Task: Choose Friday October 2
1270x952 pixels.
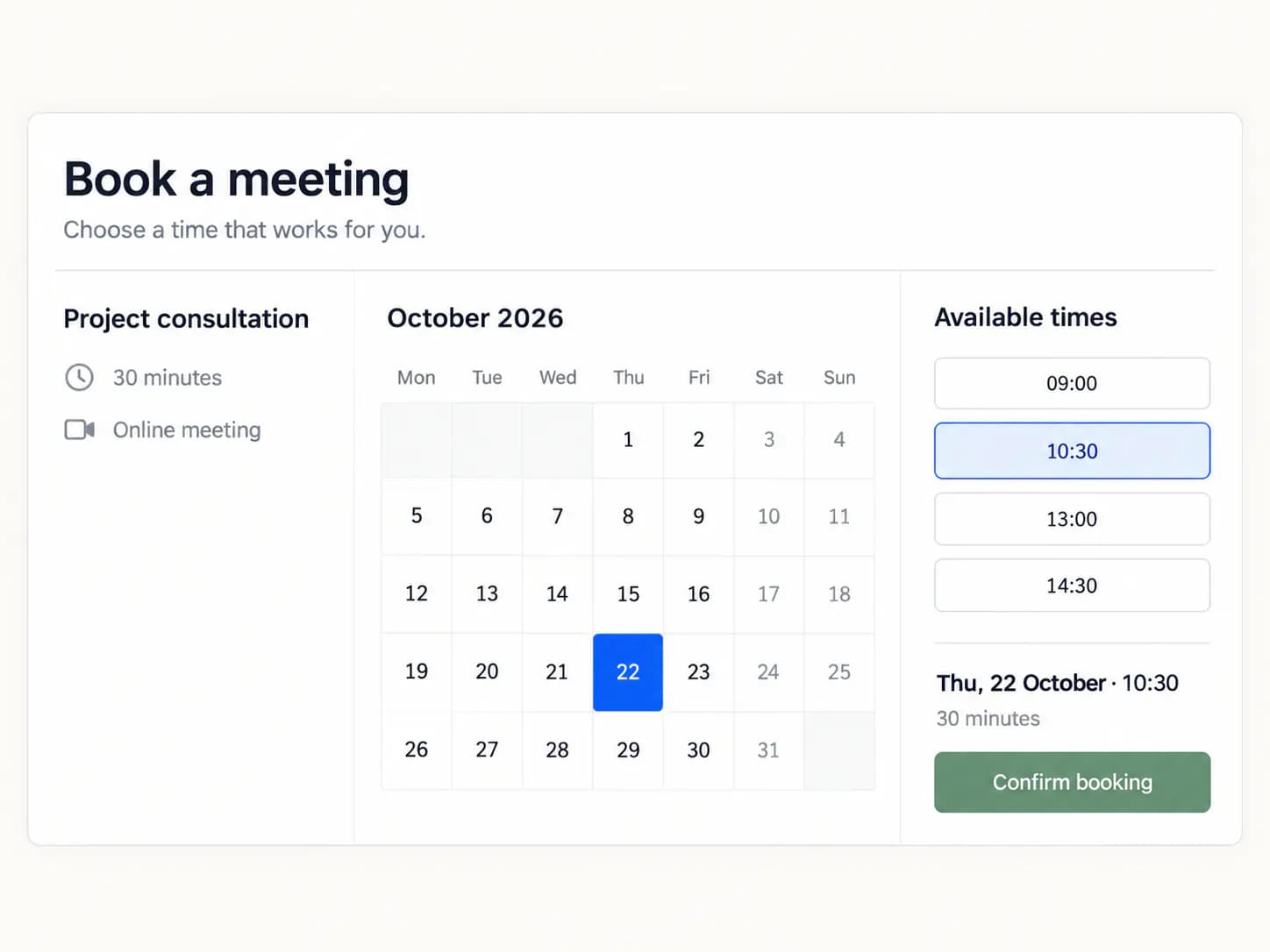Action: [x=698, y=440]
